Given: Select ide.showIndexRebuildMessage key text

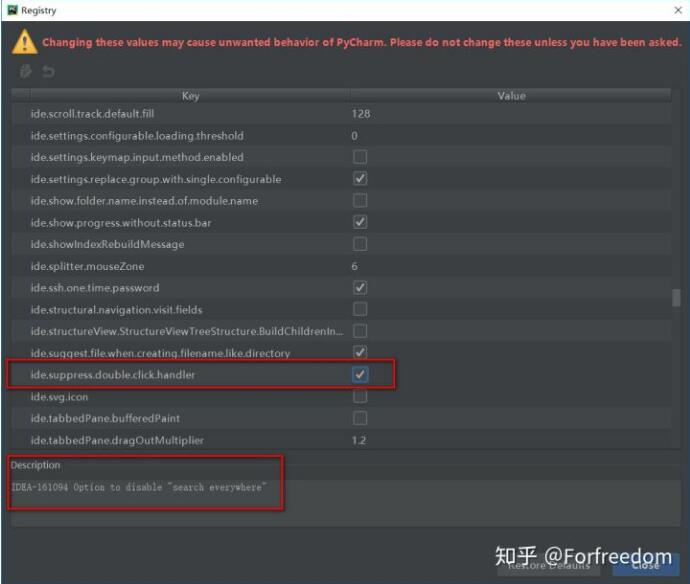Looking at the screenshot, I should click(x=107, y=244).
